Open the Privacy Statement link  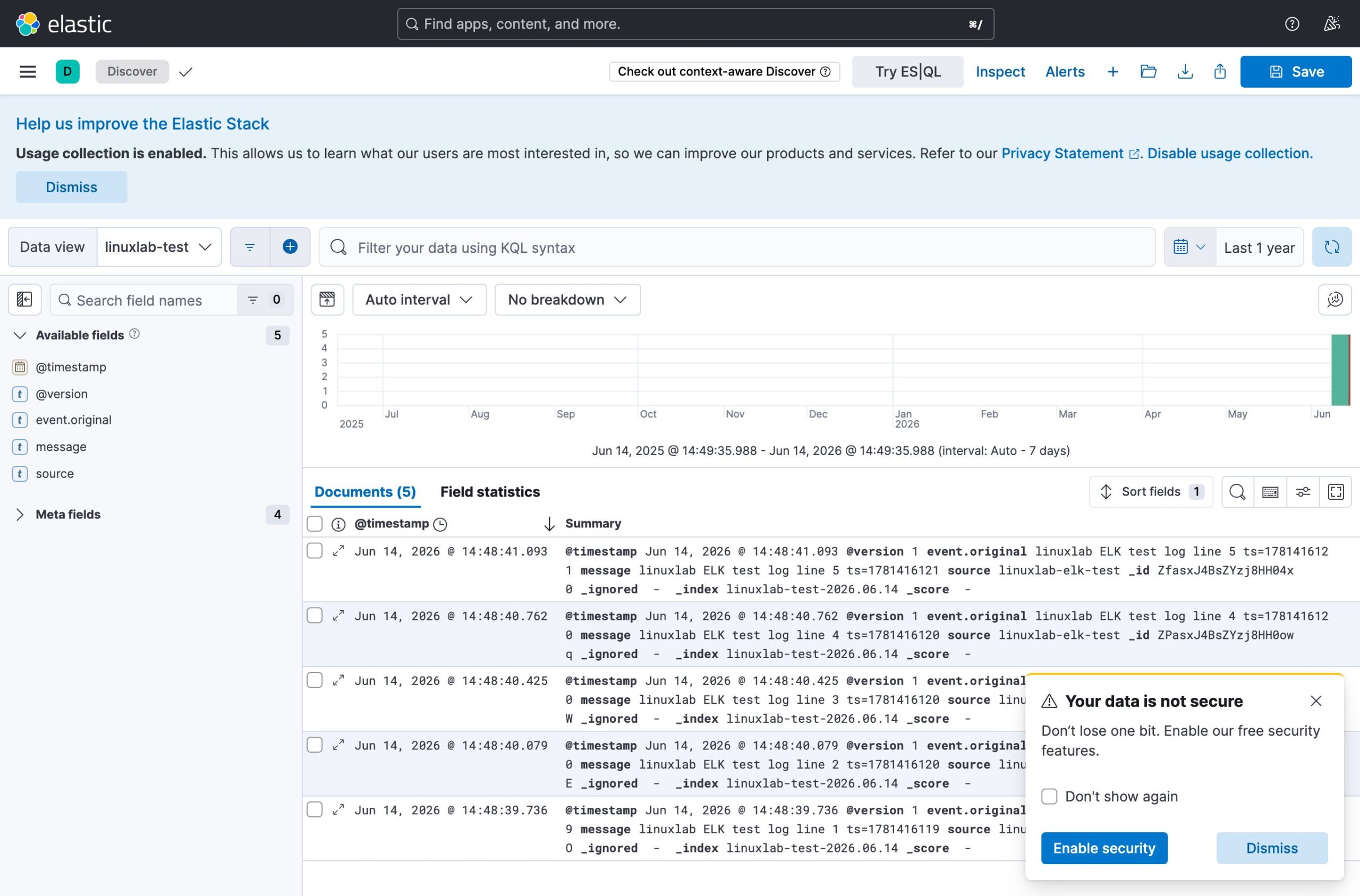pos(1070,153)
